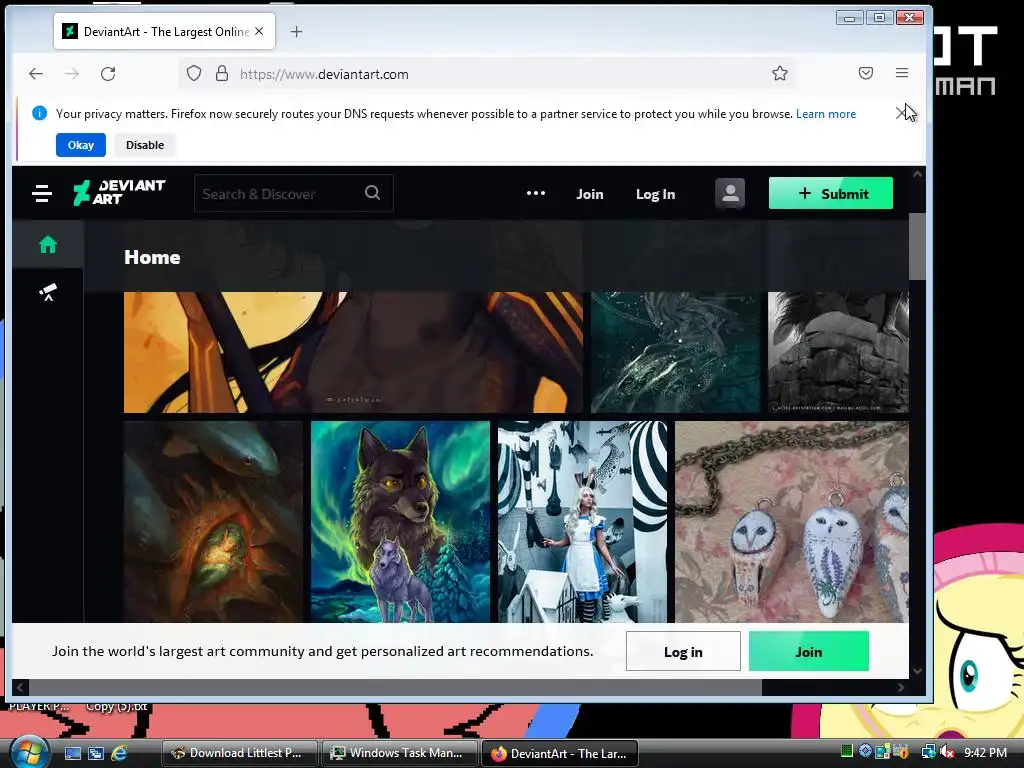Screen dimensions: 1024x768
Task: Close the DeviantArt browser tab
Action: click(259, 31)
